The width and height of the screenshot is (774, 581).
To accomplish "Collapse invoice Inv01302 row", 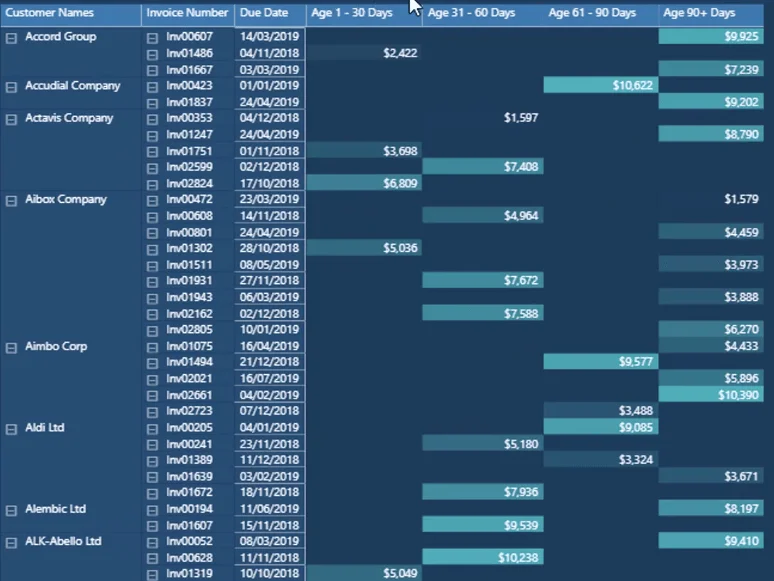I will pyautogui.click(x=153, y=250).
